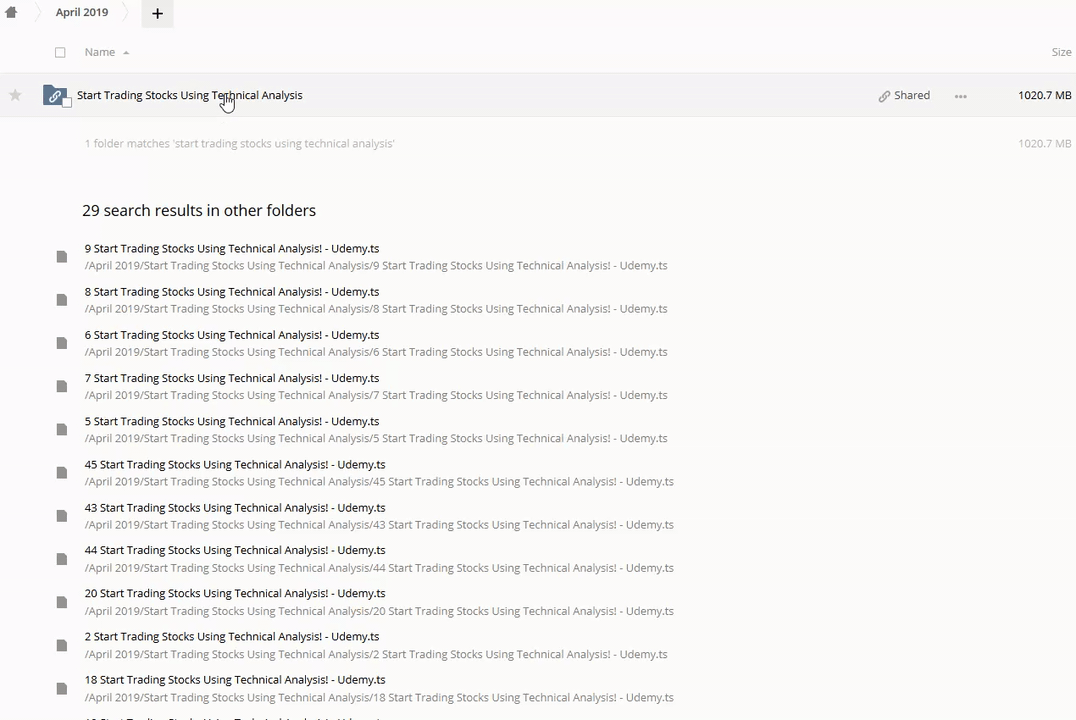The height and width of the screenshot is (720, 1076).
Task: Open 43 Start Trading Stocks Udemy.ts result
Action: (x=235, y=508)
